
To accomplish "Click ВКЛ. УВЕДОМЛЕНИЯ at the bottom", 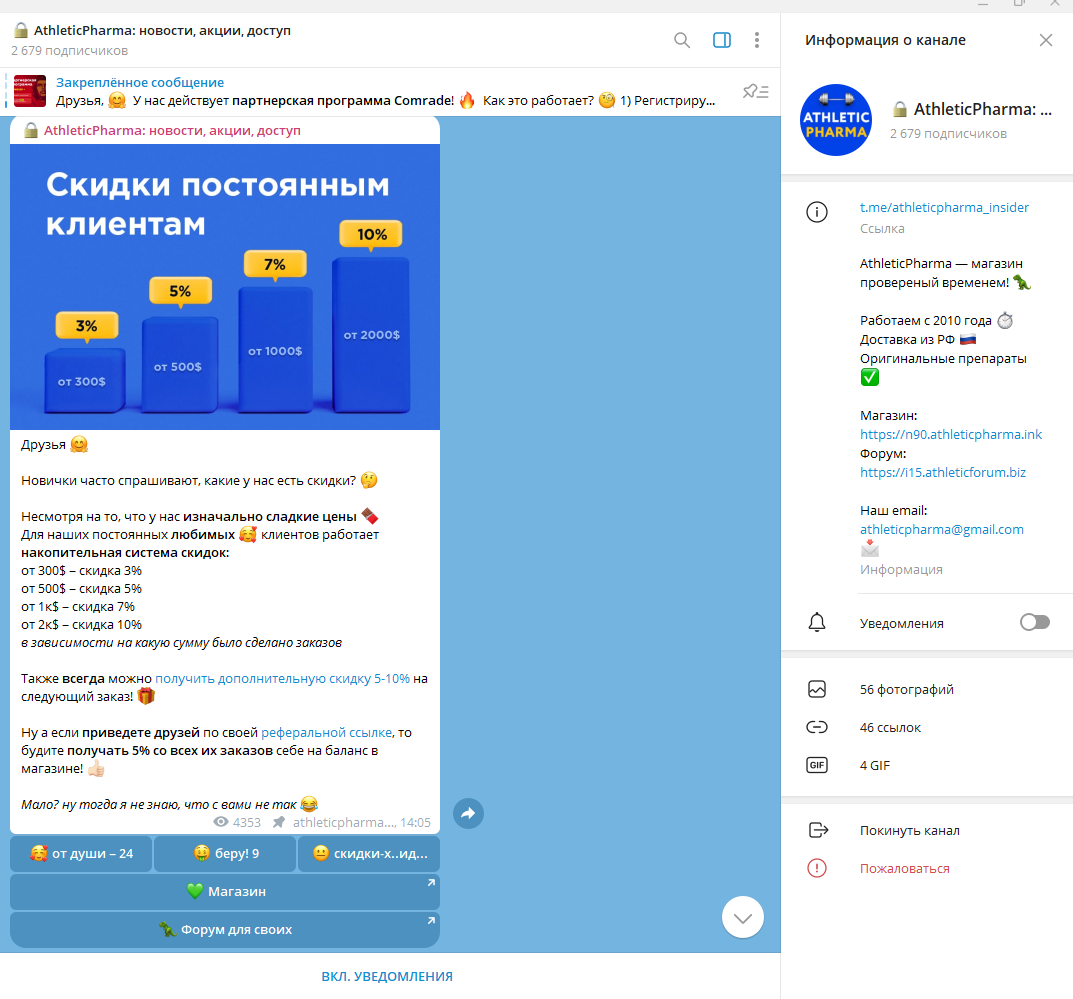I will 387,977.
